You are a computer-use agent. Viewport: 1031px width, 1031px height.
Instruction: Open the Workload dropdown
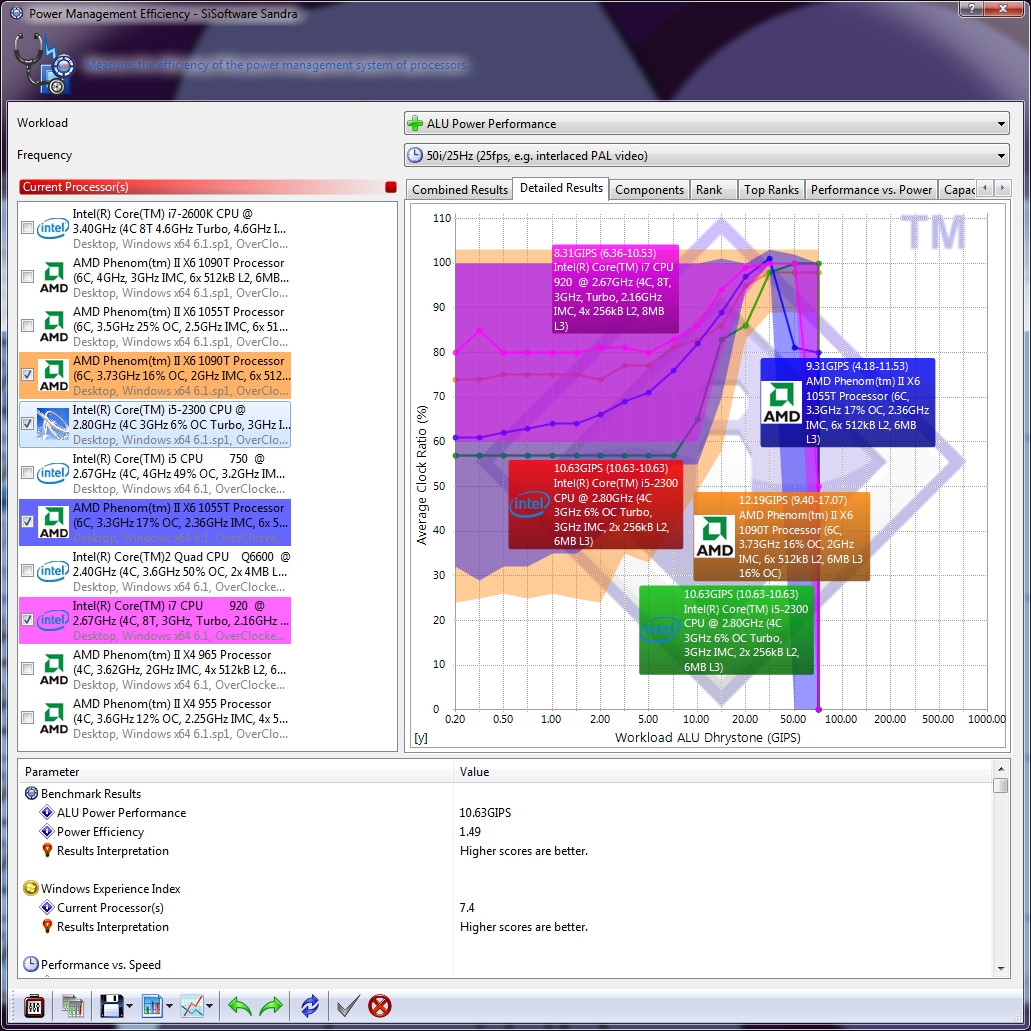707,124
